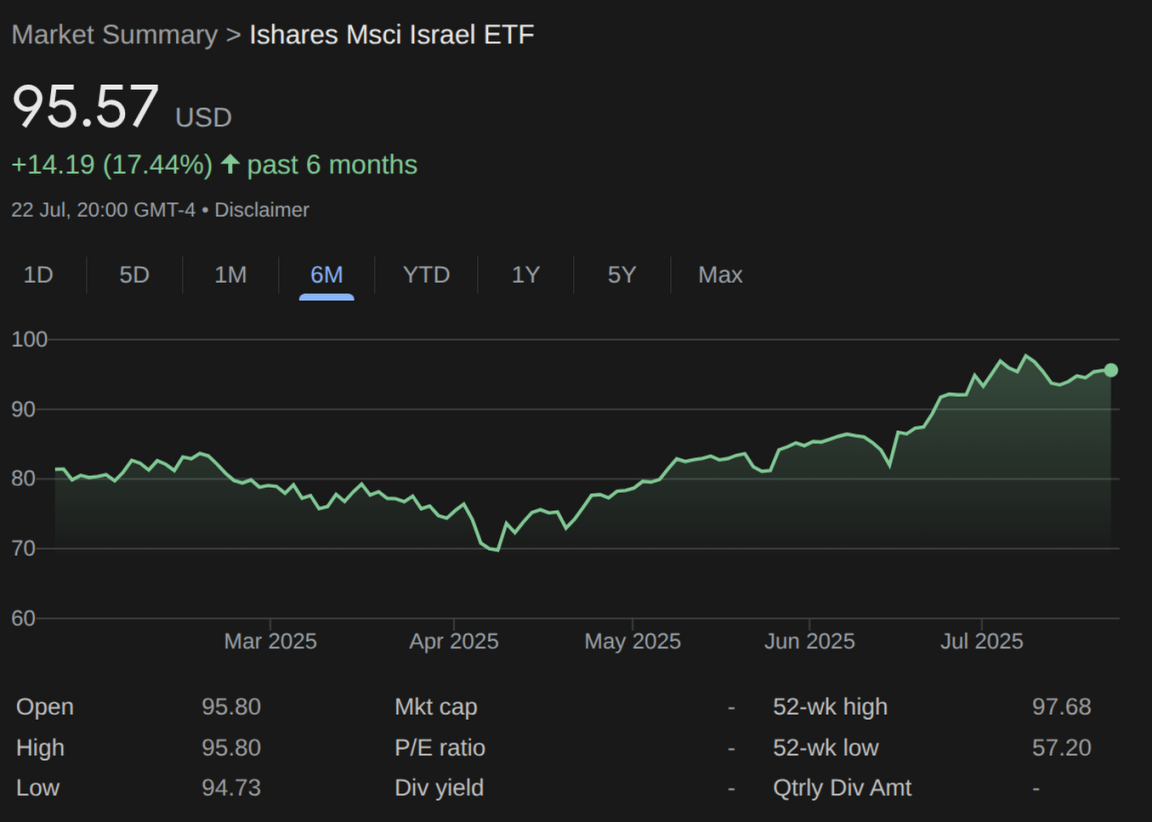Screen dimensions: 1152x822
Task: Select the 5D time range tab
Action: (x=134, y=275)
